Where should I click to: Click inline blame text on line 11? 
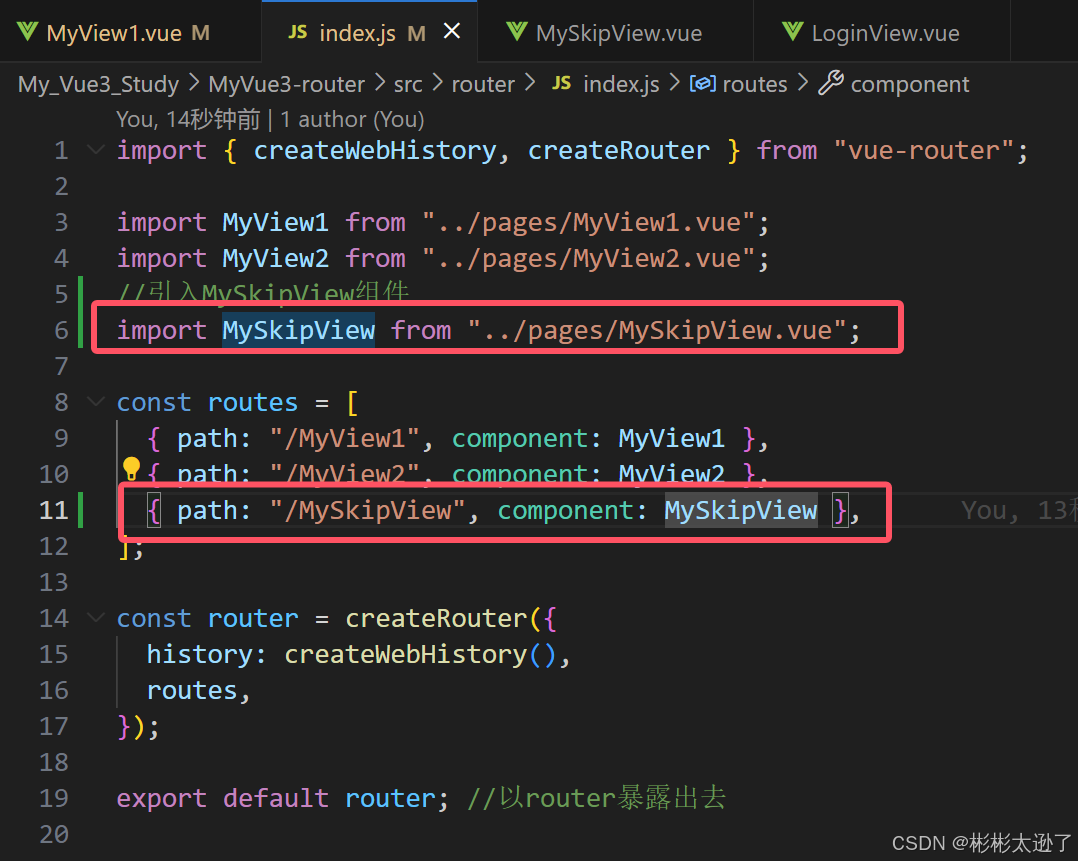point(1019,510)
